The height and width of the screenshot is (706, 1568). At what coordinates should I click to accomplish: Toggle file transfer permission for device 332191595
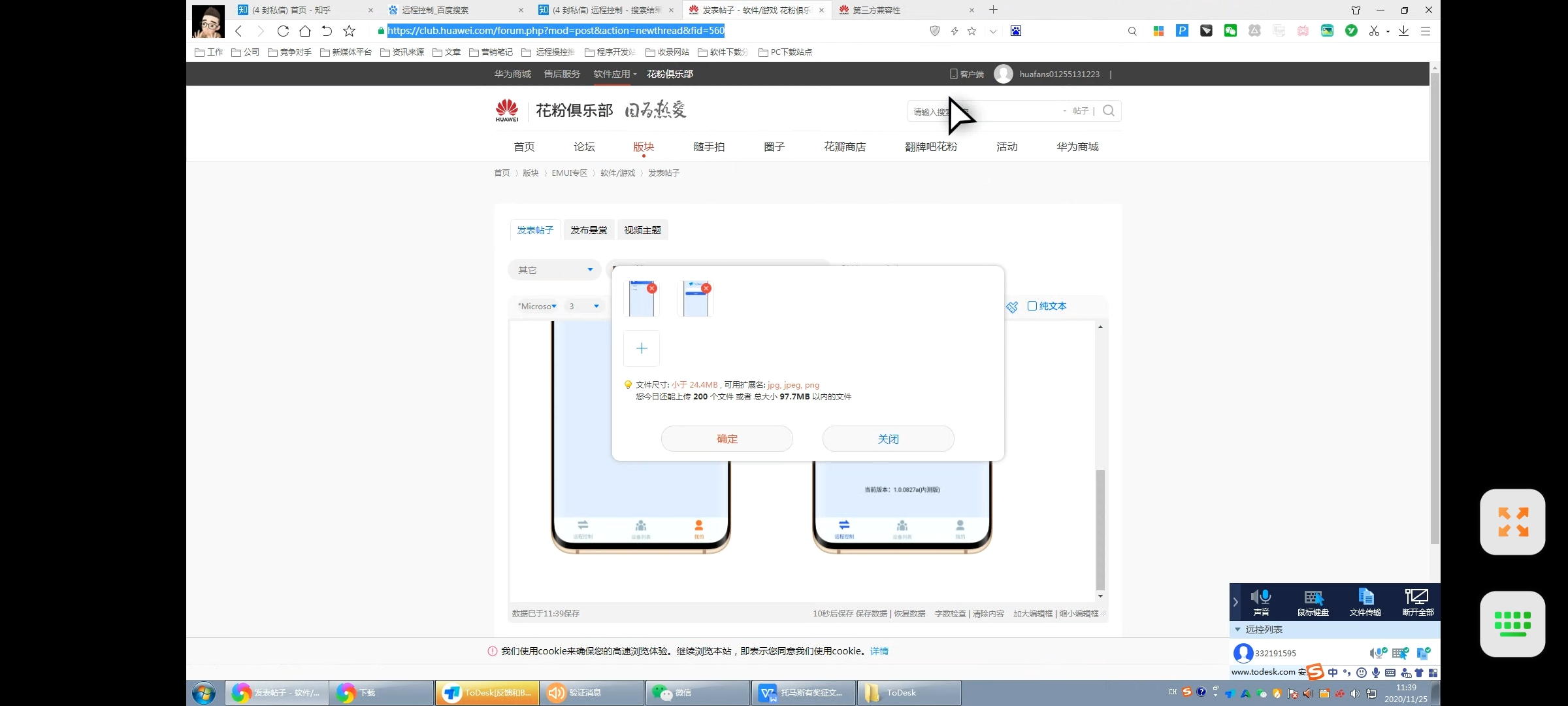(1424, 653)
